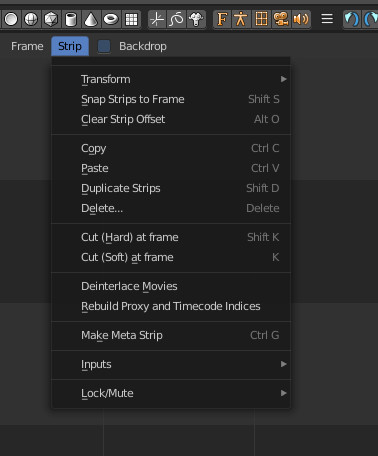378x456 pixels.
Task: Click Copy in the Strip menu
Action: [x=171, y=148]
